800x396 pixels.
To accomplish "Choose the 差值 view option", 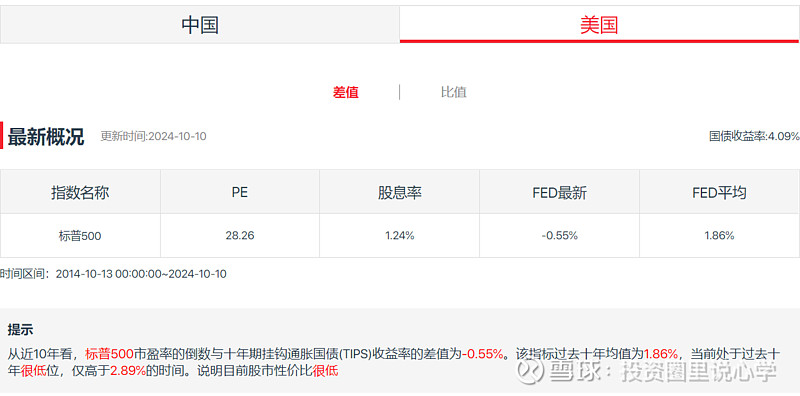I will click(x=345, y=92).
